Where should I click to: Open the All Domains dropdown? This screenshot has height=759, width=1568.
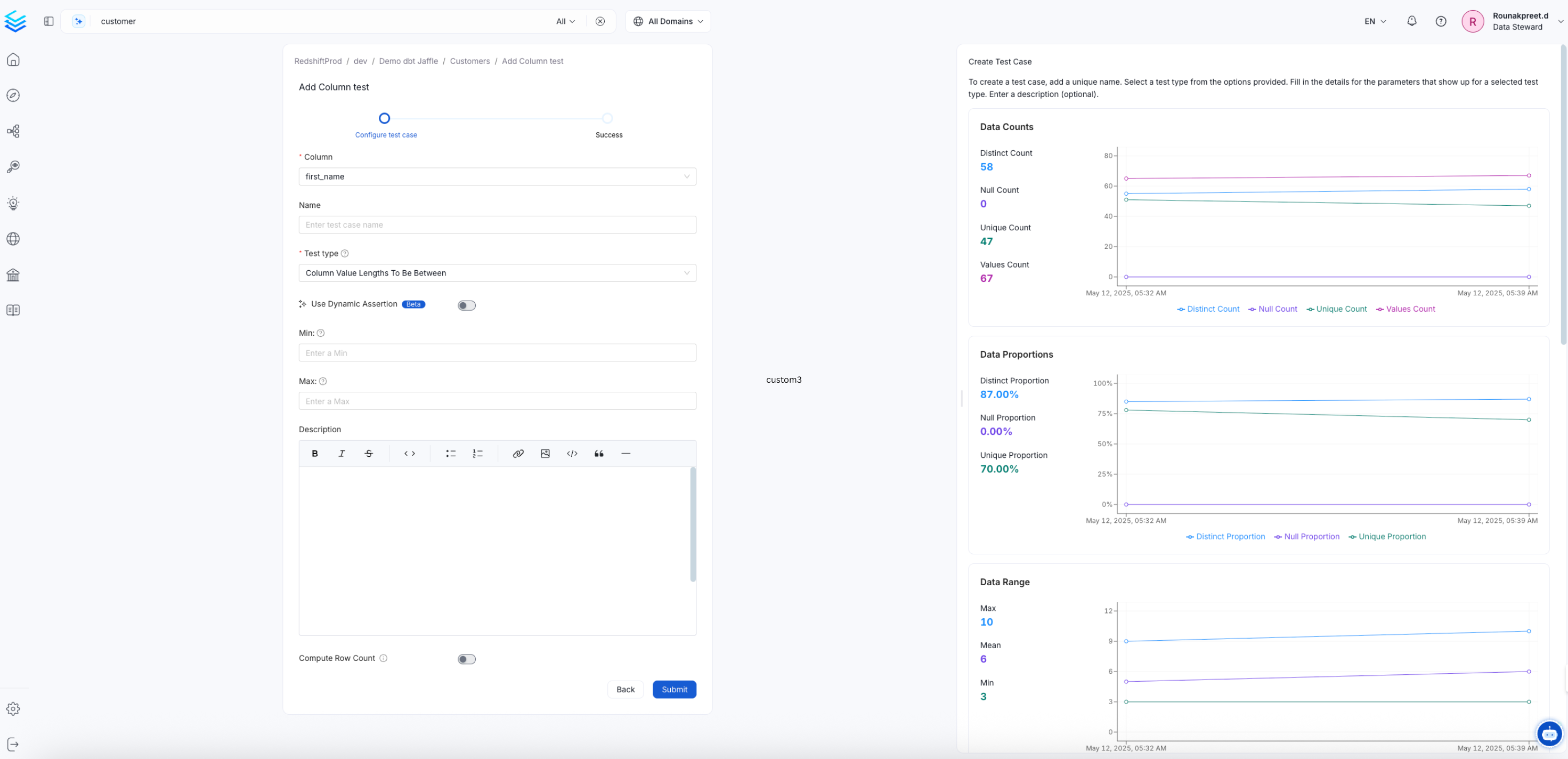(x=667, y=21)
